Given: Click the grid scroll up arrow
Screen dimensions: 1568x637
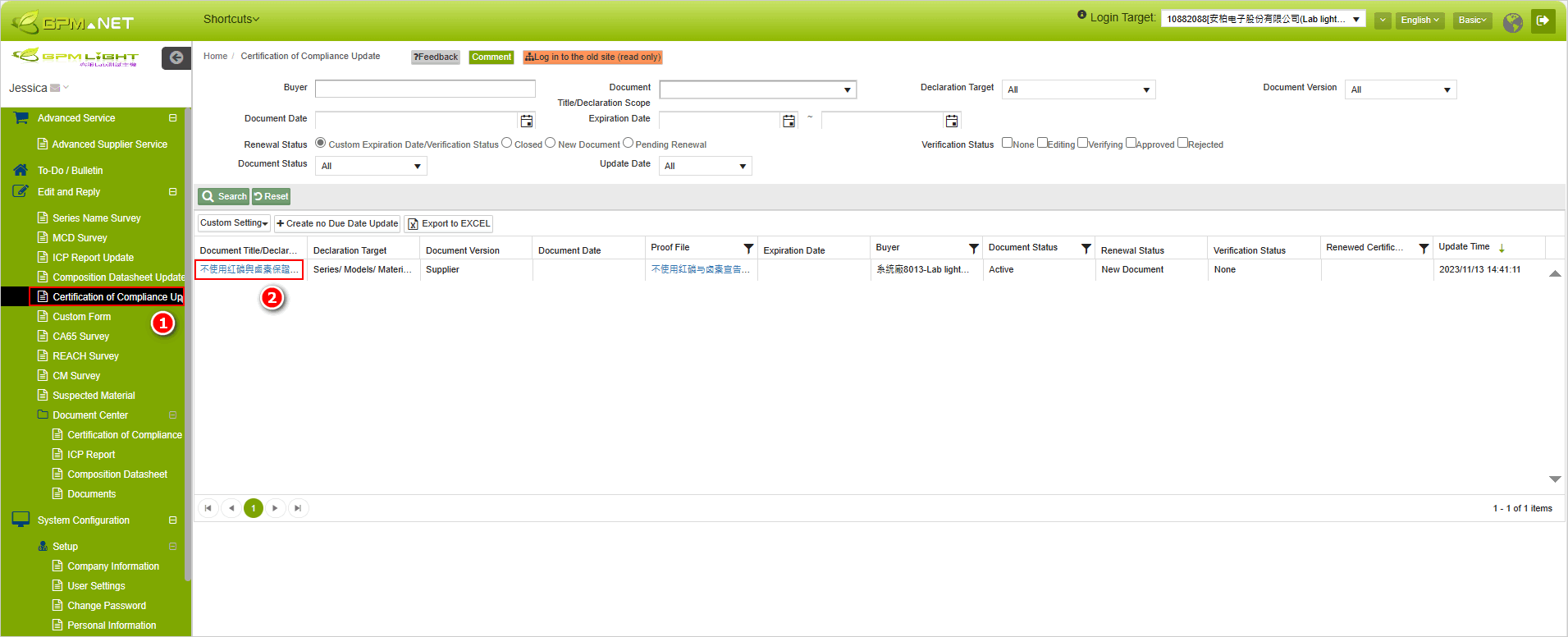Looking at the screenshot, I should pos(1554,273).
